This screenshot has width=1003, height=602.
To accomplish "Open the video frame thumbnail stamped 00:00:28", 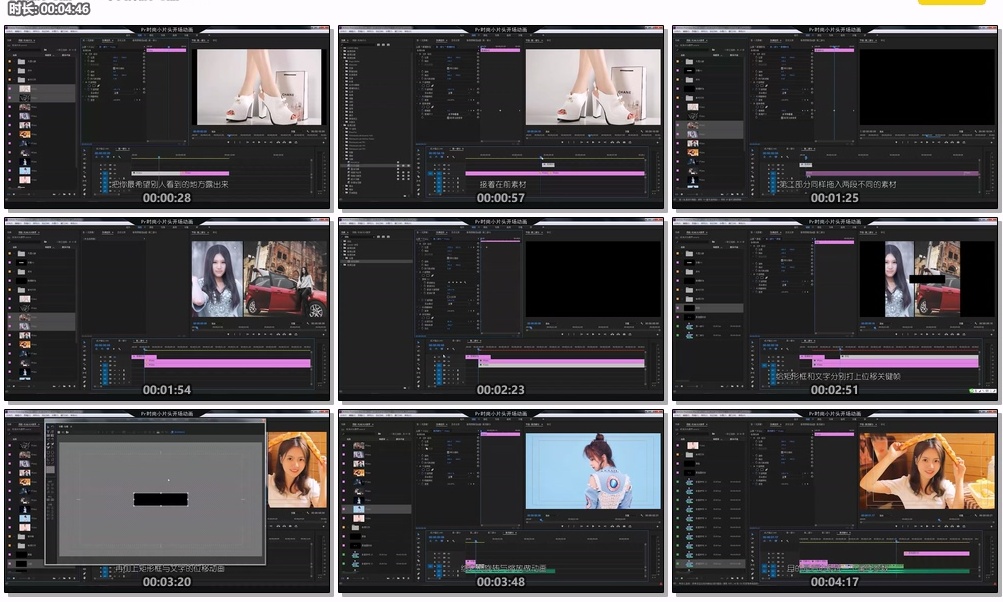I will pos(167,117).
